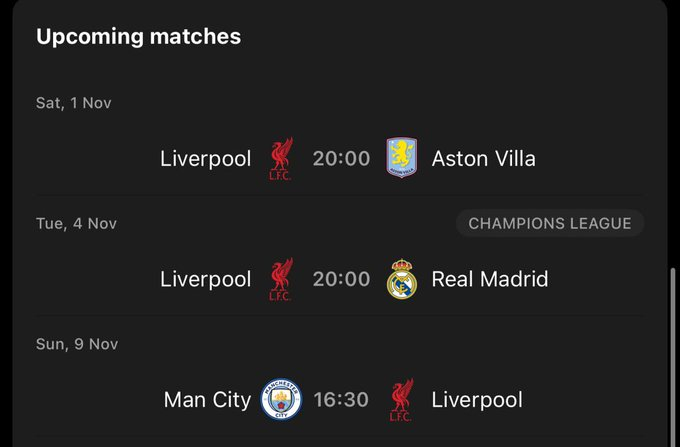Select Liverpool name in the Saturday match

[205, 159]
